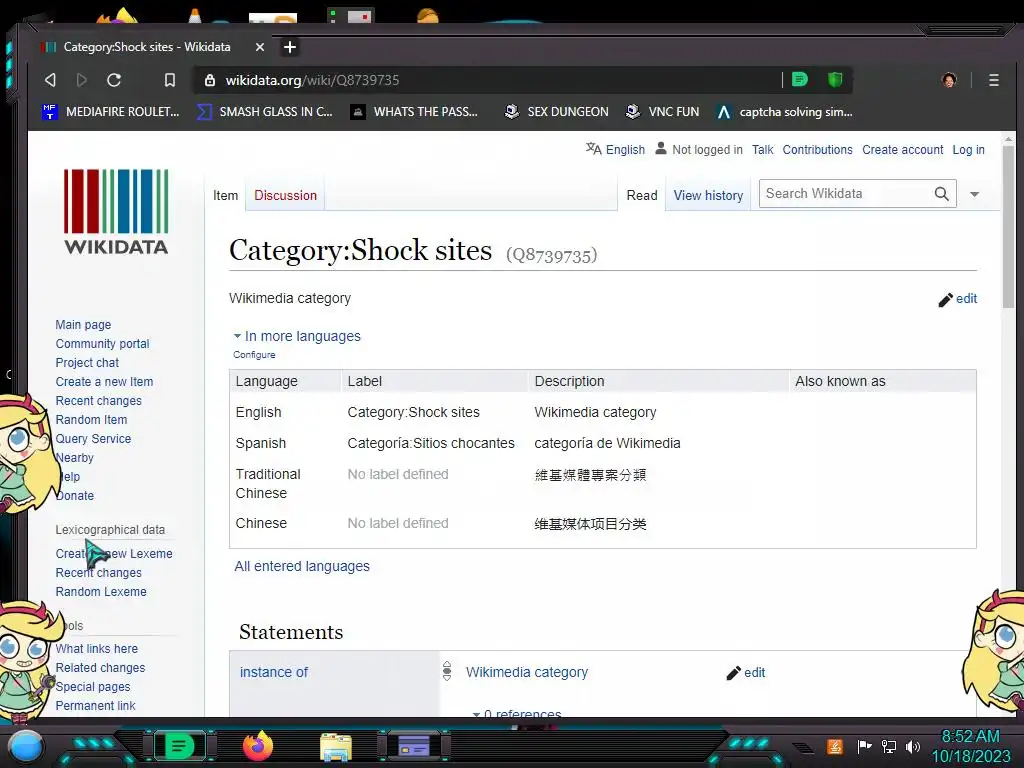Open Random Item
Viewport: 1024px width, 768px height.
point(91,419)
